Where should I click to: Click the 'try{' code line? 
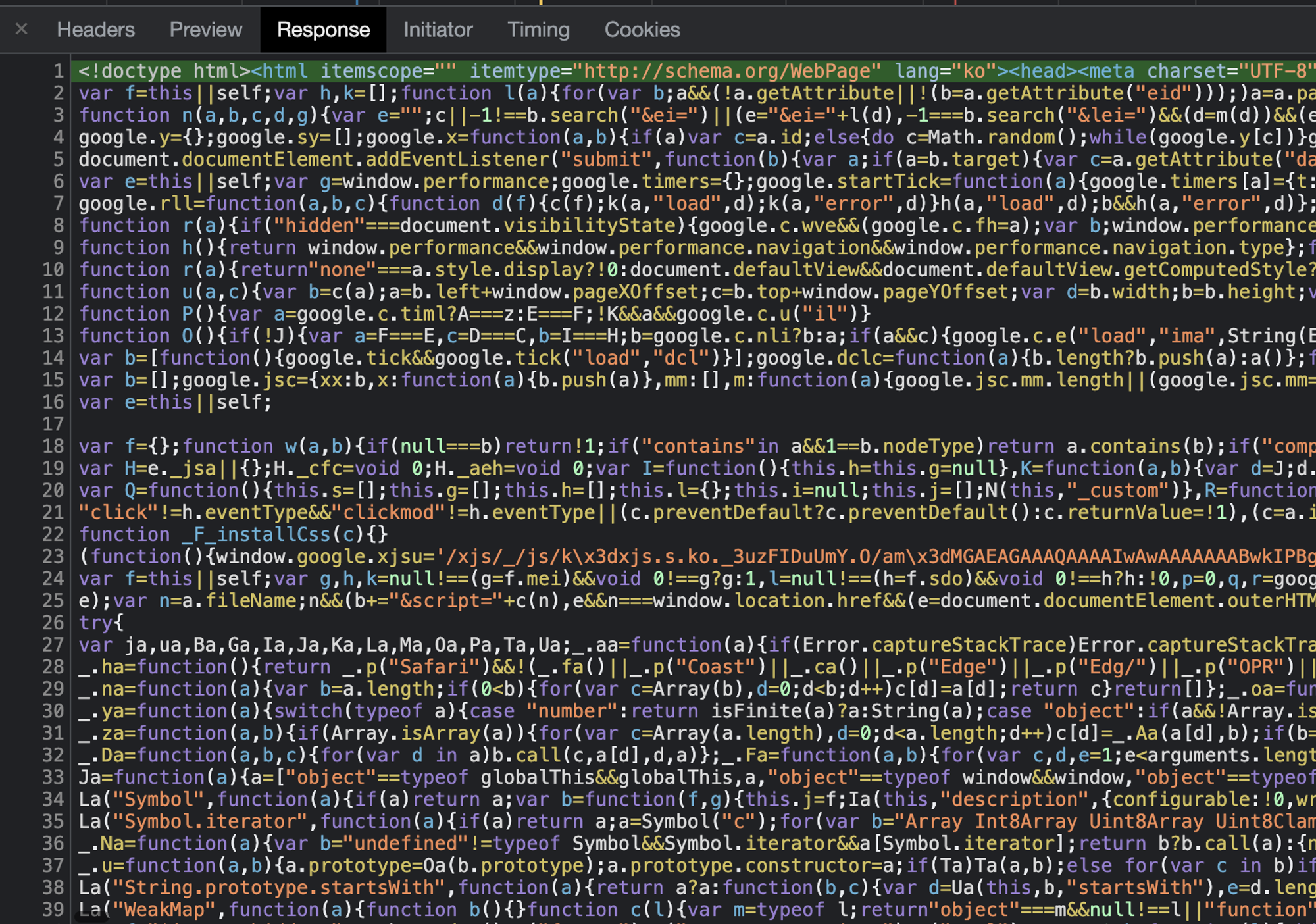click(101, 623)
